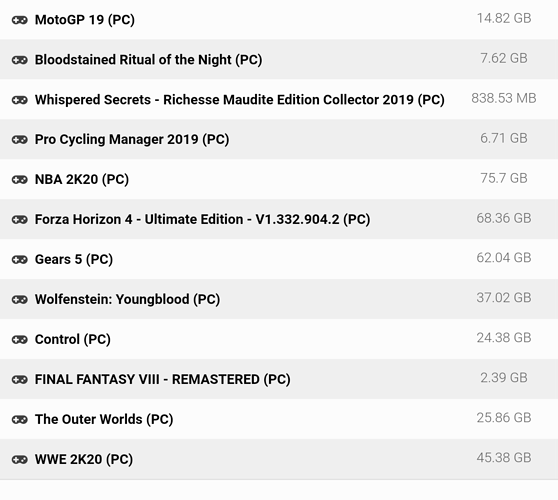Open the NBA 2K20 (PC) entry
The image size is (558, 500).
click(82, 179)
